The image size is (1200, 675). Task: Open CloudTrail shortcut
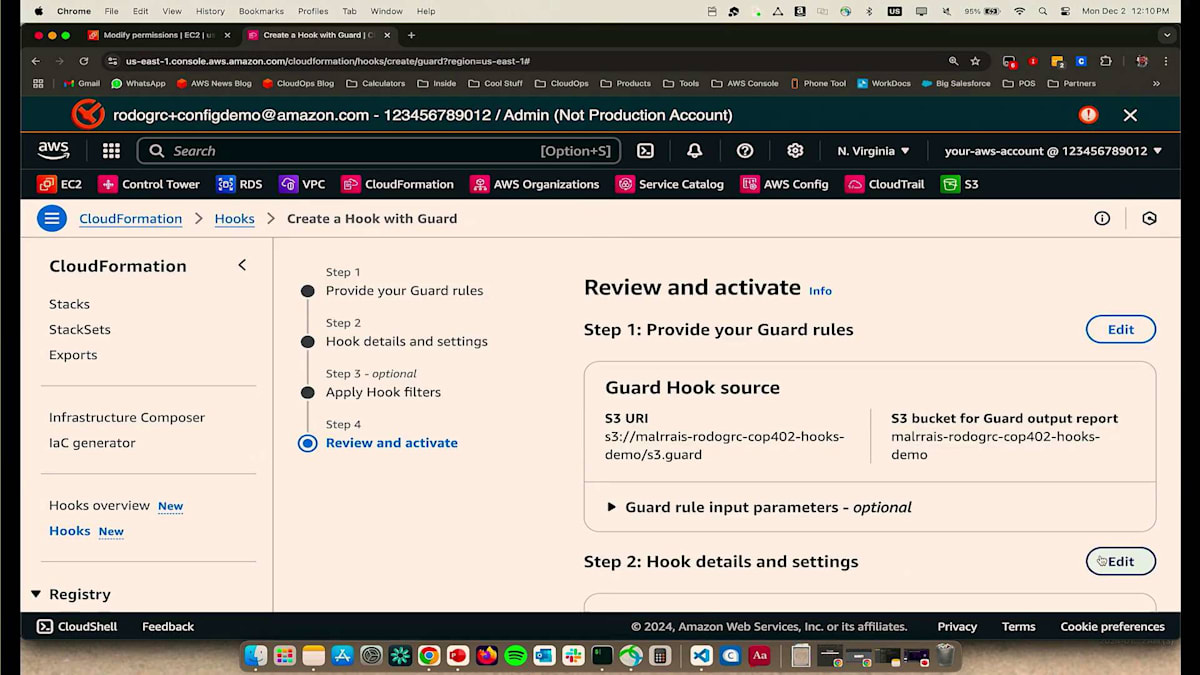885,184
